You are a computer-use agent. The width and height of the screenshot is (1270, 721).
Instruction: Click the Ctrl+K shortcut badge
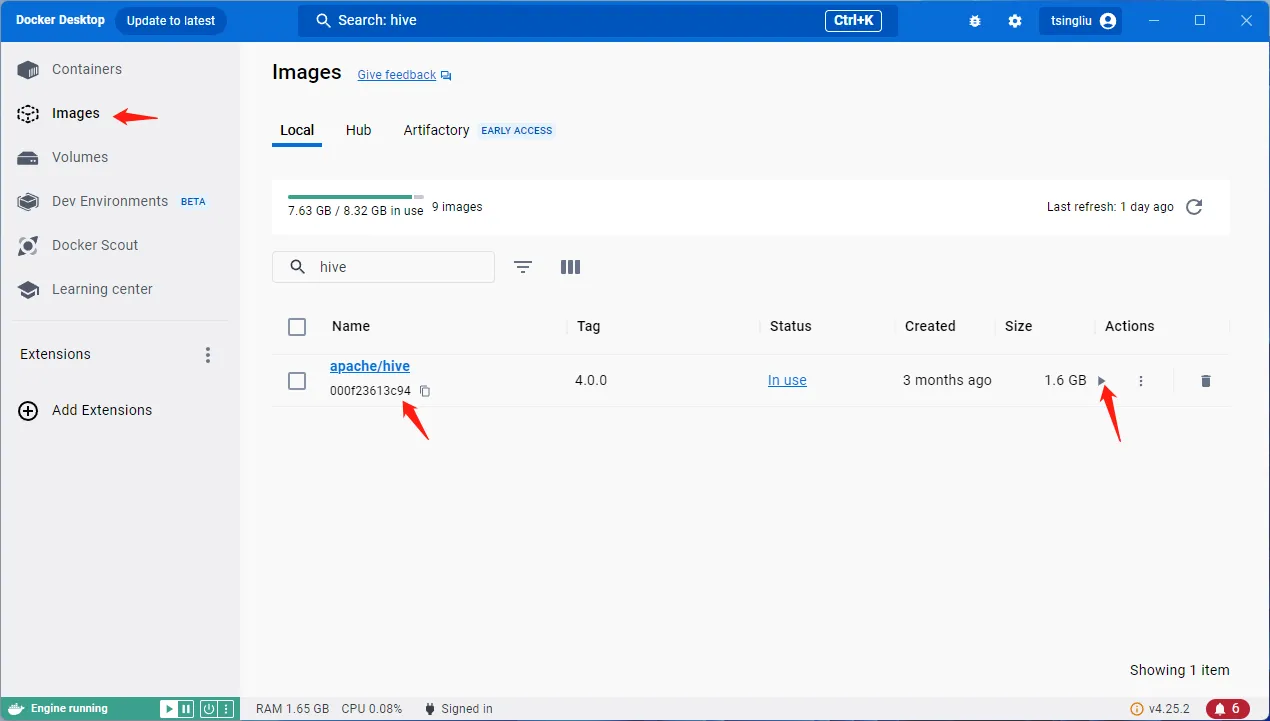click(853, 21)
